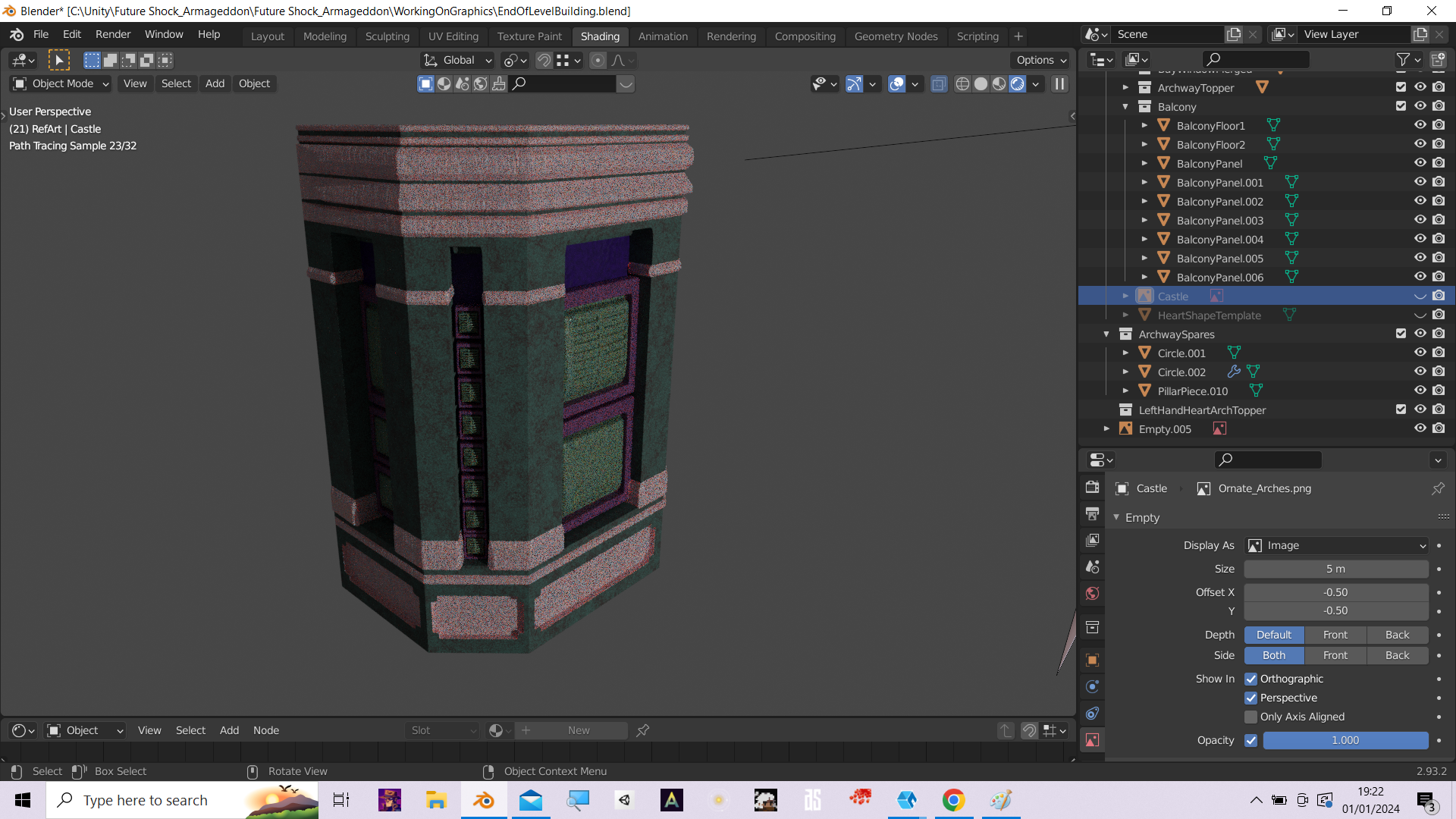
Task: Toggle X-Ray display in viewport
Action: [939, 83]
